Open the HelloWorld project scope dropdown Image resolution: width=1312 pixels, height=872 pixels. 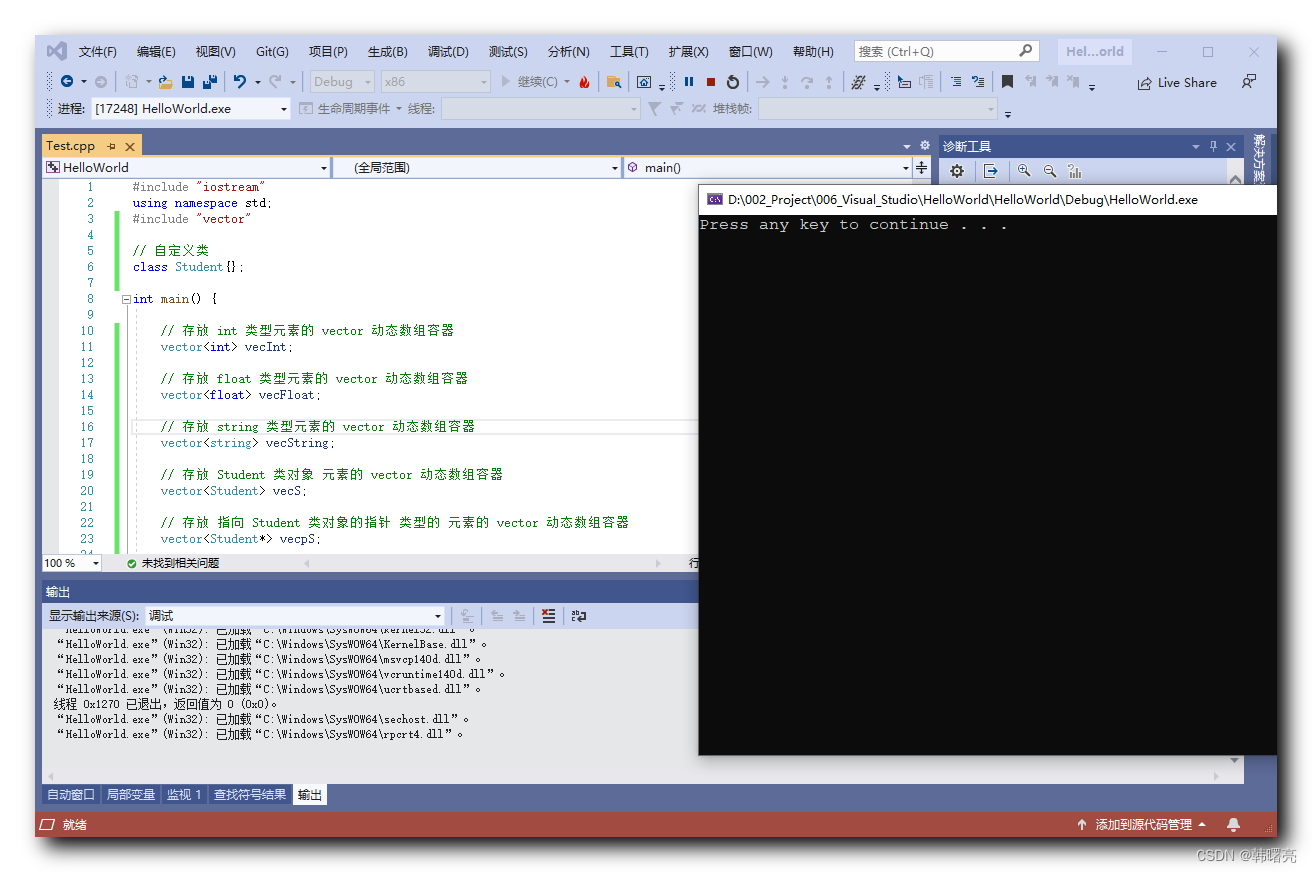[x=187, y=168]
